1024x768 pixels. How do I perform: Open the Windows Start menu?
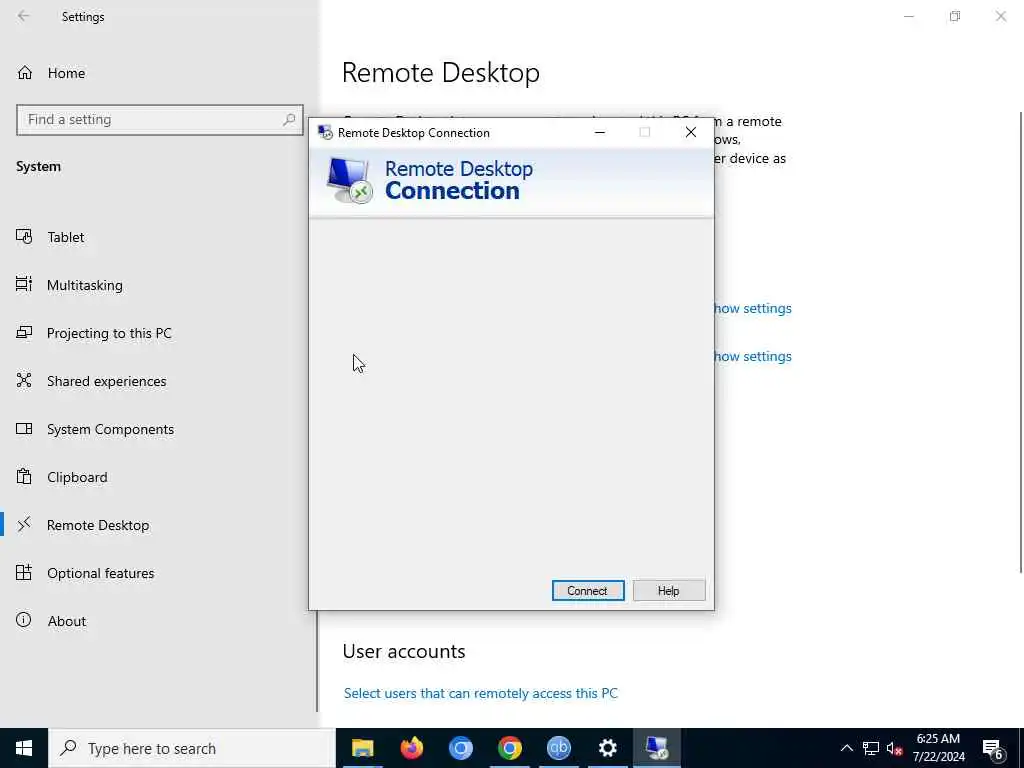(24, 748)
